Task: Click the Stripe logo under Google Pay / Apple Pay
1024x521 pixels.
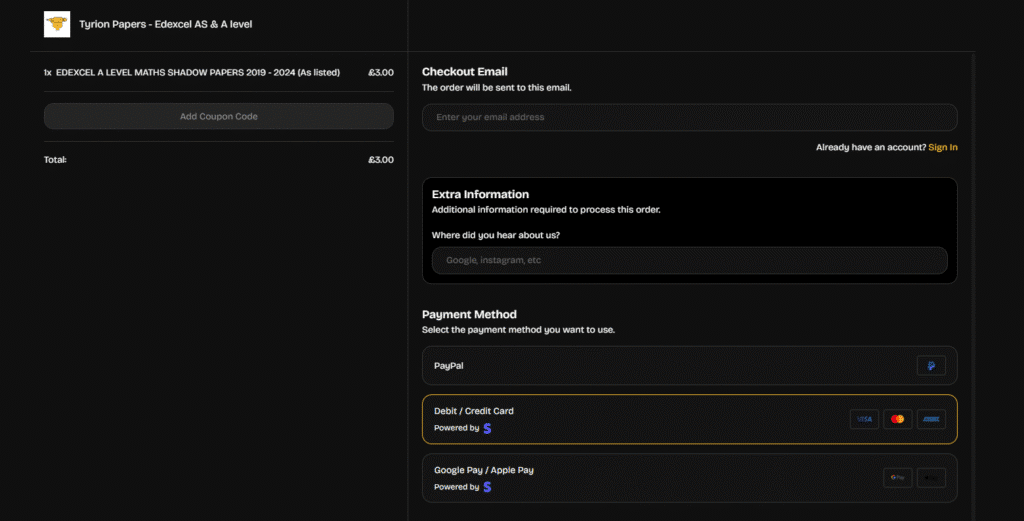Action: (x=487, y=487)
